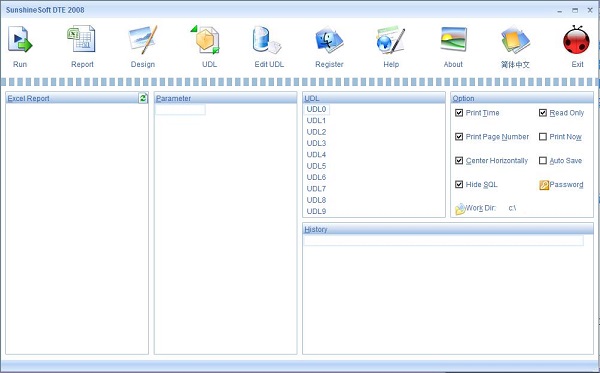Click the Work Dir folder icon
Screen dimensions: 600x373
click(x=460, y=209)
